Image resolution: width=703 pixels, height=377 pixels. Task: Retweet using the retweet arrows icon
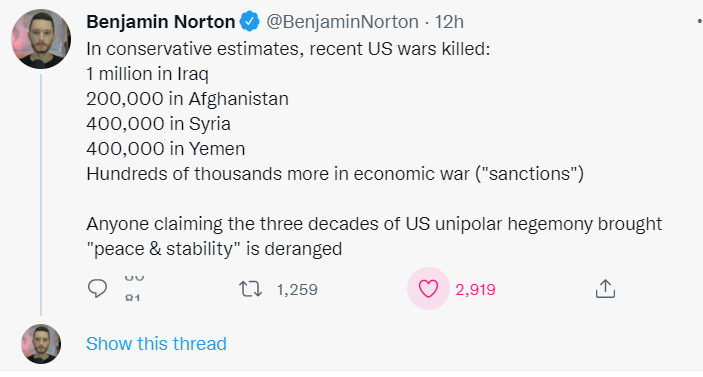click(250, 289)
